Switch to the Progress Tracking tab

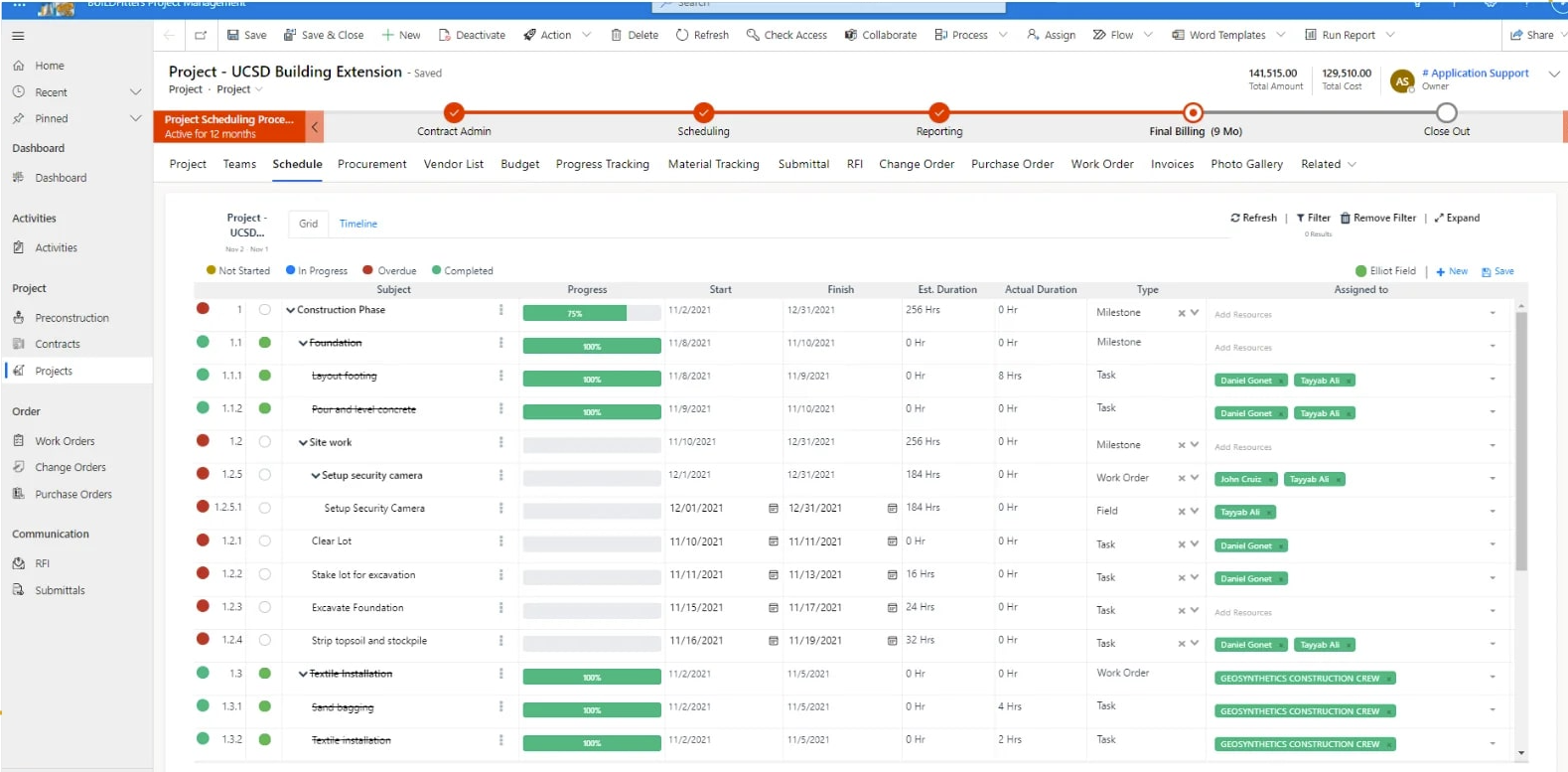click(603, 164)
